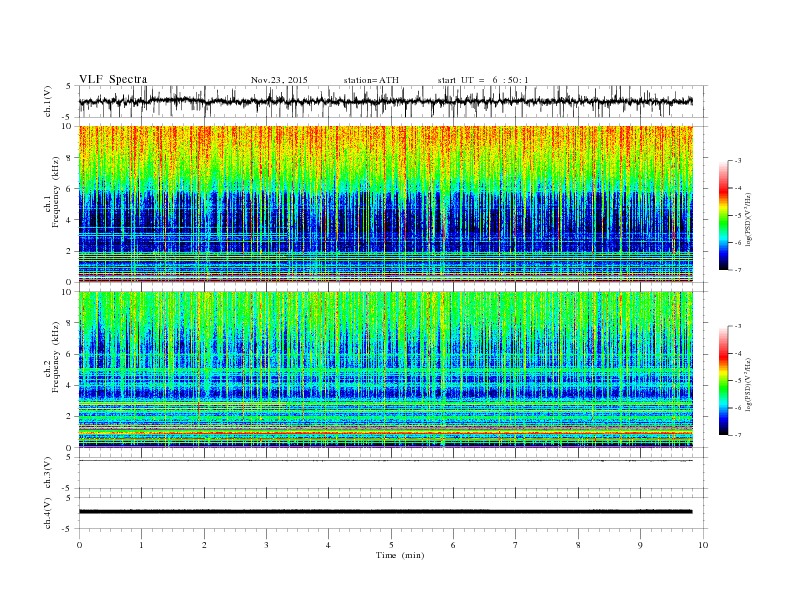Image resolution: width=792 pixels, height=612 pixels.
Task: Click the "VLF Spectra" plot title
Action: (x=113, y=79)
